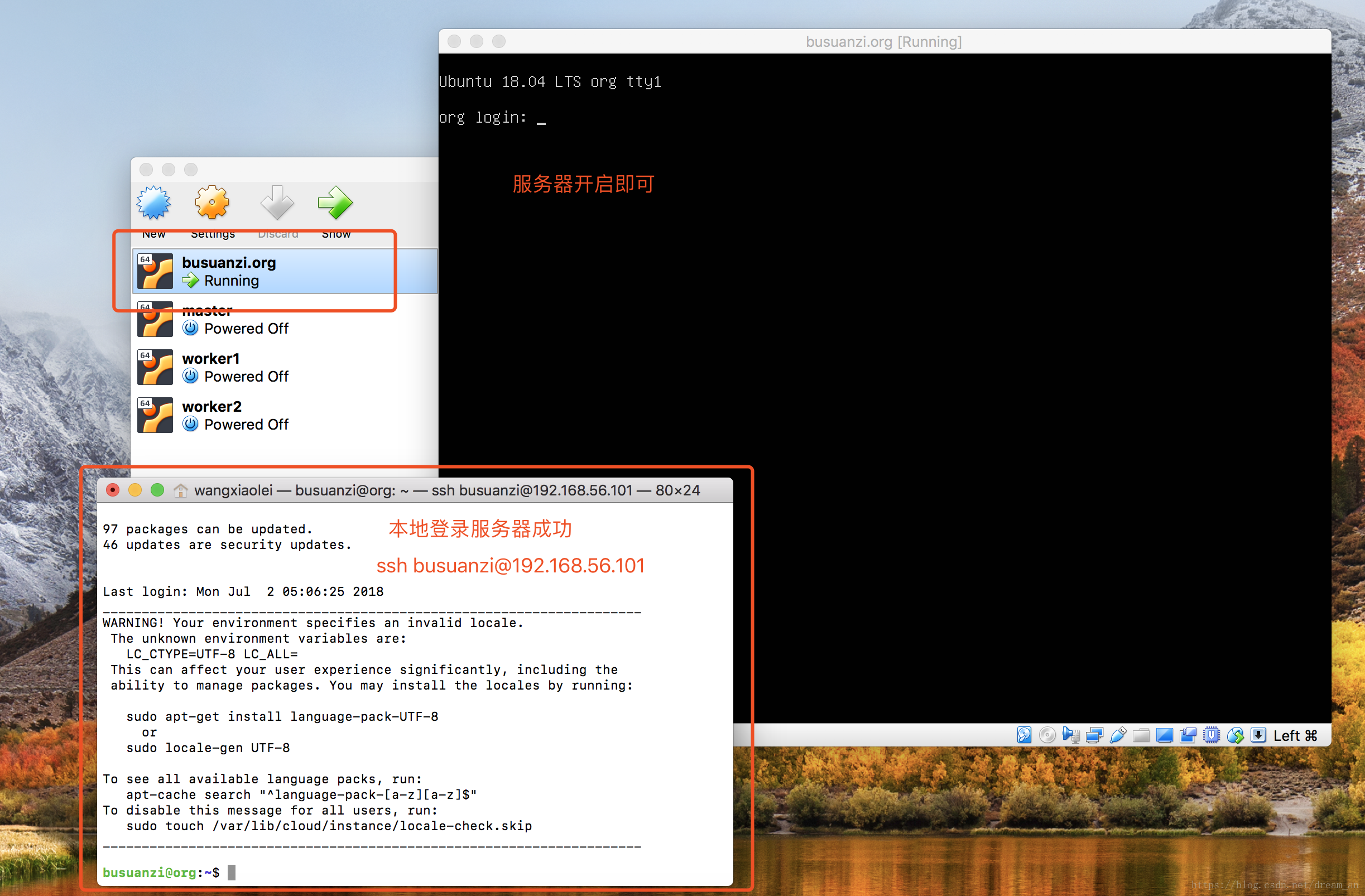
Task: Click the keyboard capture down-arrow icon
Action: (1258, 735)
